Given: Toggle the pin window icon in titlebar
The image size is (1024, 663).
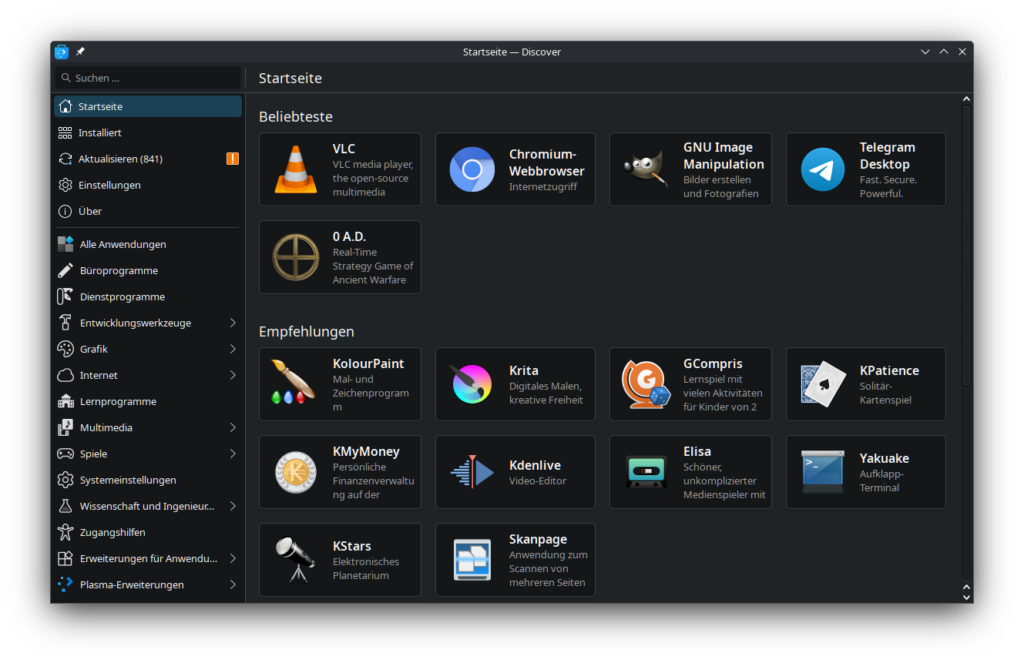Looking at the screenshot, I should click(81, 52).
